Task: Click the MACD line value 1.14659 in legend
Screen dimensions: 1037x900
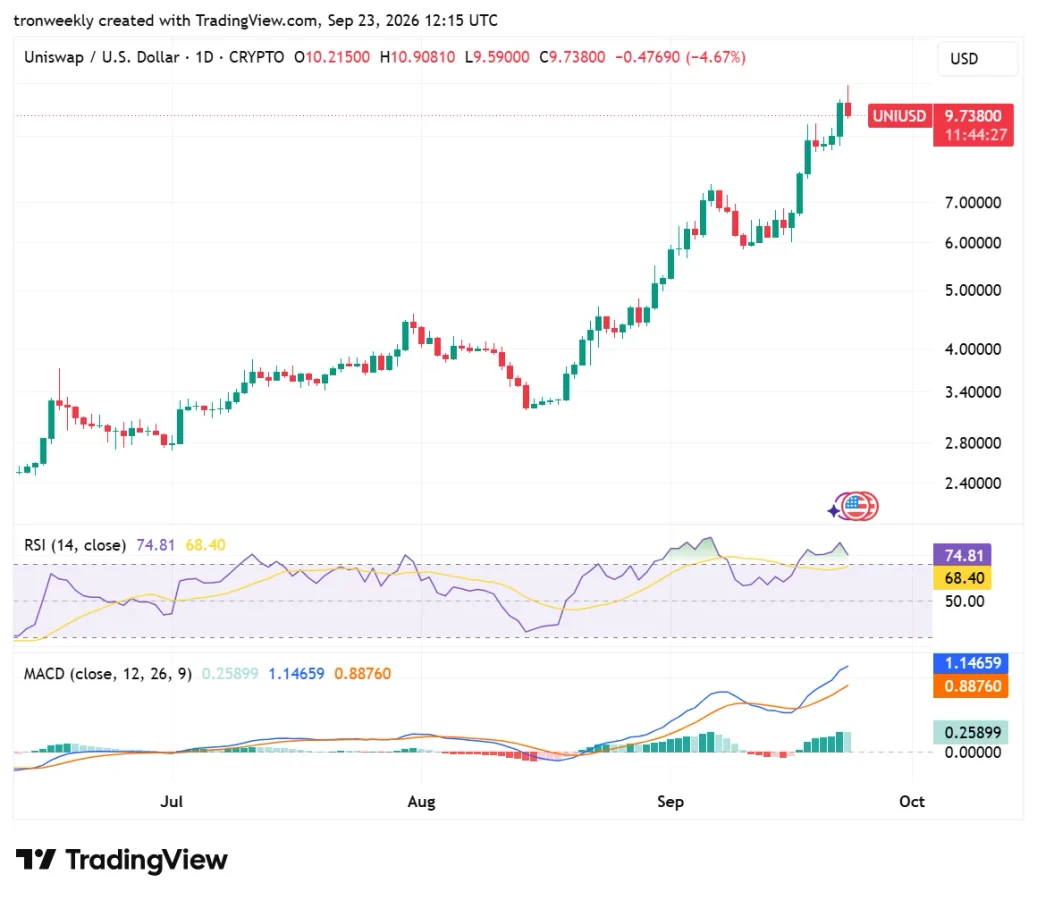Action: tap(296, 674)
